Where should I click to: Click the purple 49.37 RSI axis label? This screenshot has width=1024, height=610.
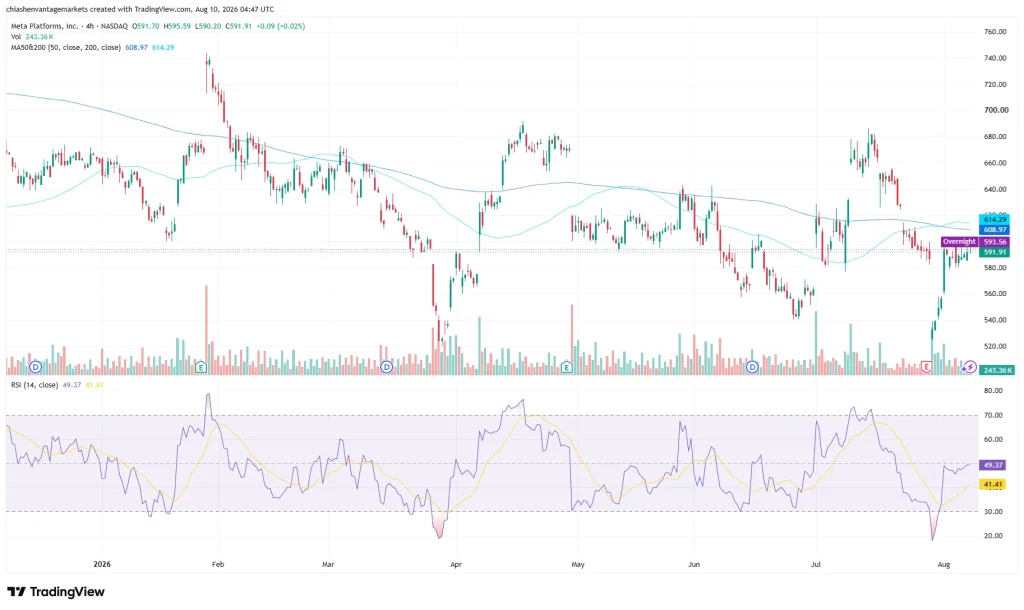click(993, 465)
